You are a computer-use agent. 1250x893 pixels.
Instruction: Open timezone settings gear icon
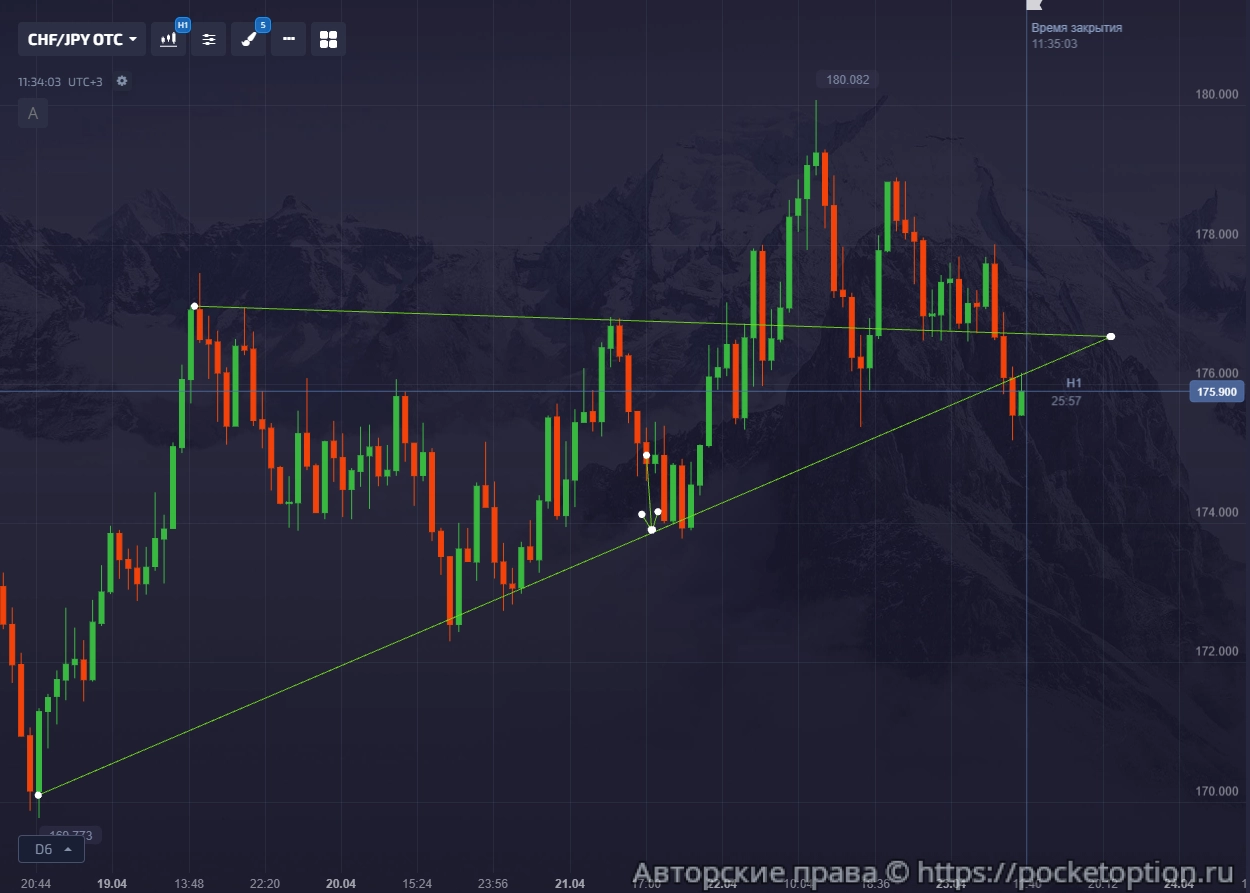pyautogui.click(x=122, y=81)
